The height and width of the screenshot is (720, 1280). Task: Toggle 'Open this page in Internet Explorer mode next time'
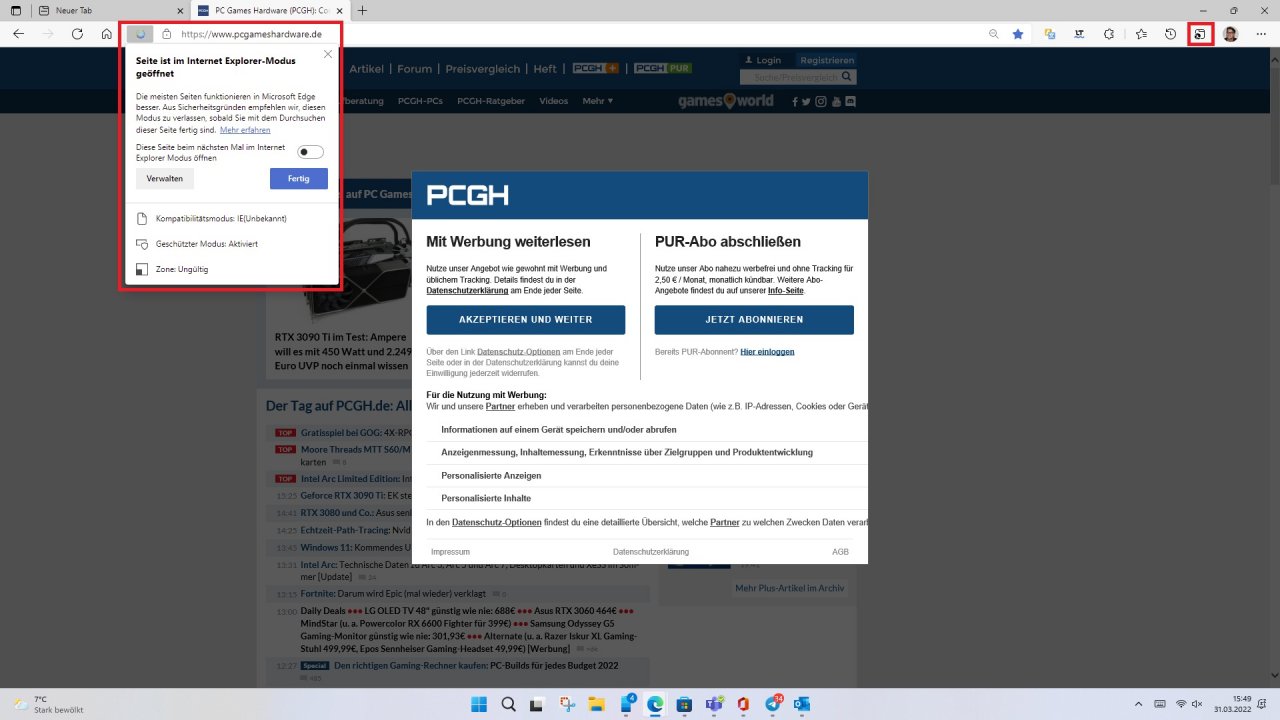pos(311,152)
